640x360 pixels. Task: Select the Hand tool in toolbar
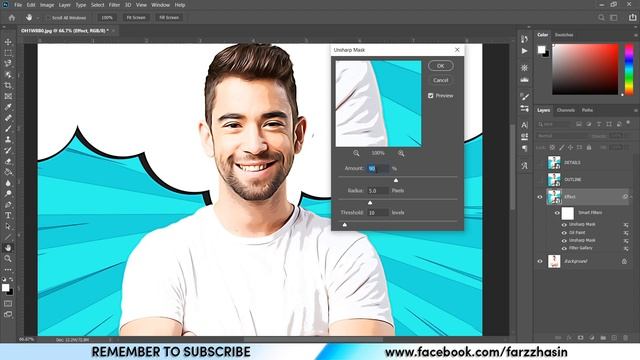tap(8, 248)
